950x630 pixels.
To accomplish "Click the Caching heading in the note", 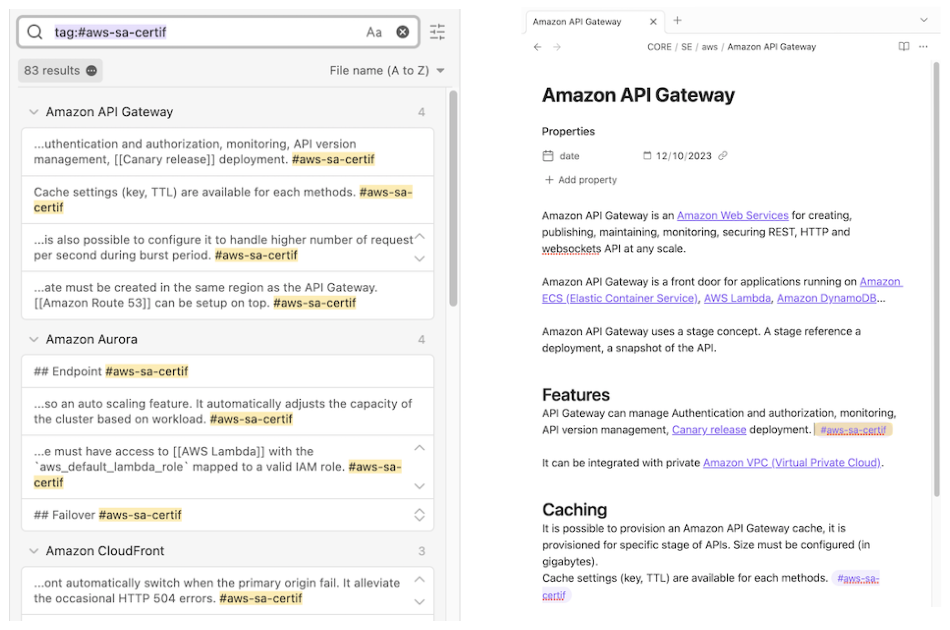I will coord(574,509).
